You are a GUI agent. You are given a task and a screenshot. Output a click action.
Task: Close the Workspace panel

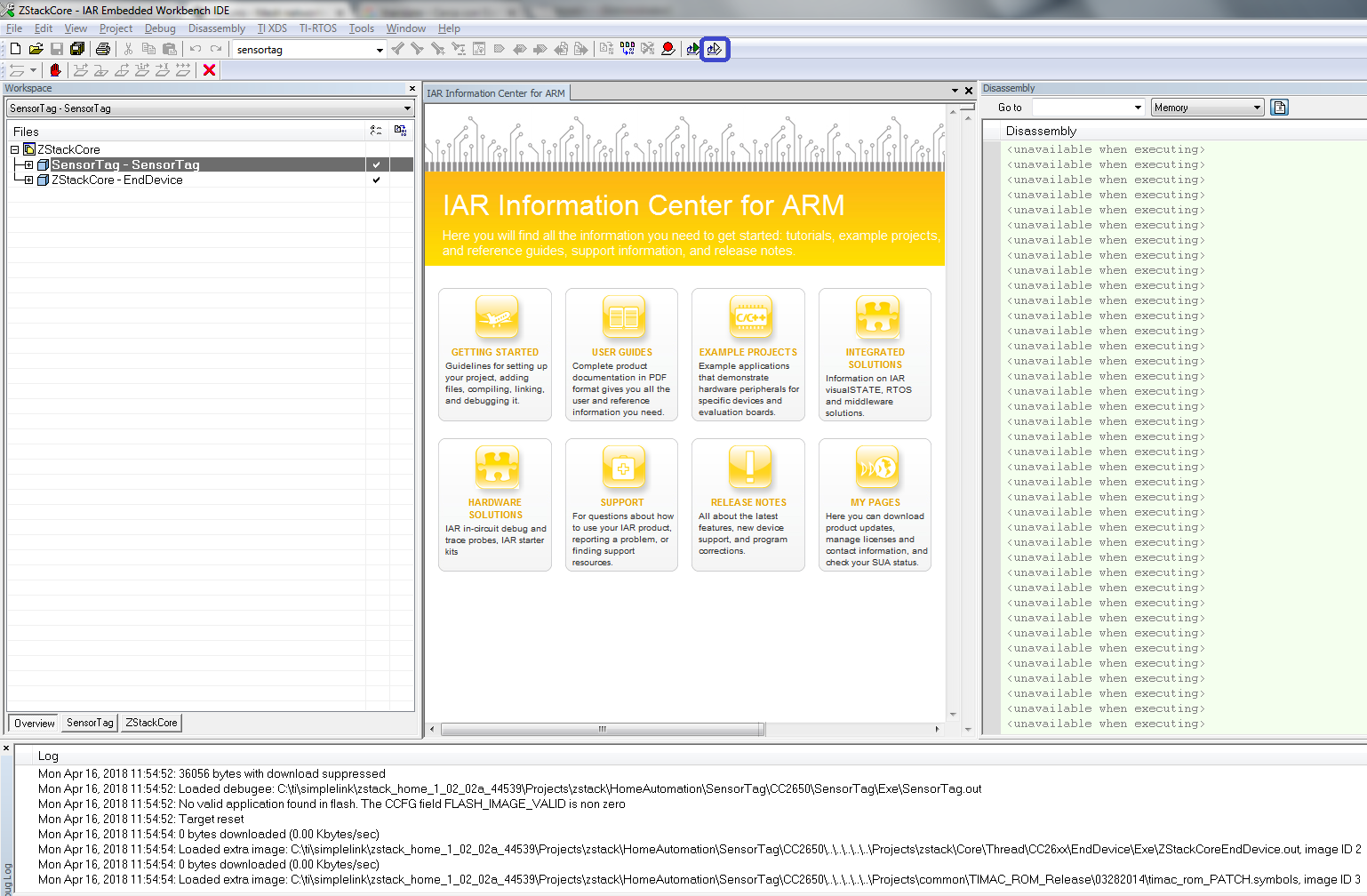(x=412, y=88)
